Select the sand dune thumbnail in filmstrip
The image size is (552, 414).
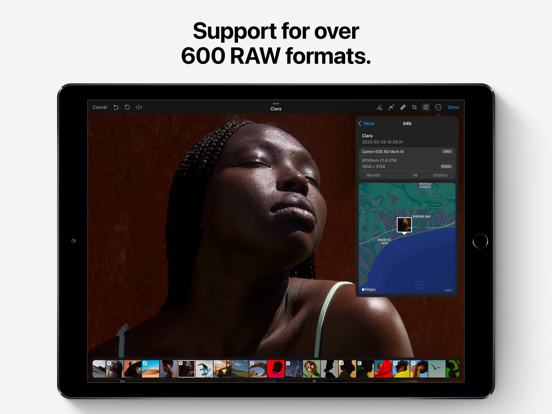[x=150, y=369]
